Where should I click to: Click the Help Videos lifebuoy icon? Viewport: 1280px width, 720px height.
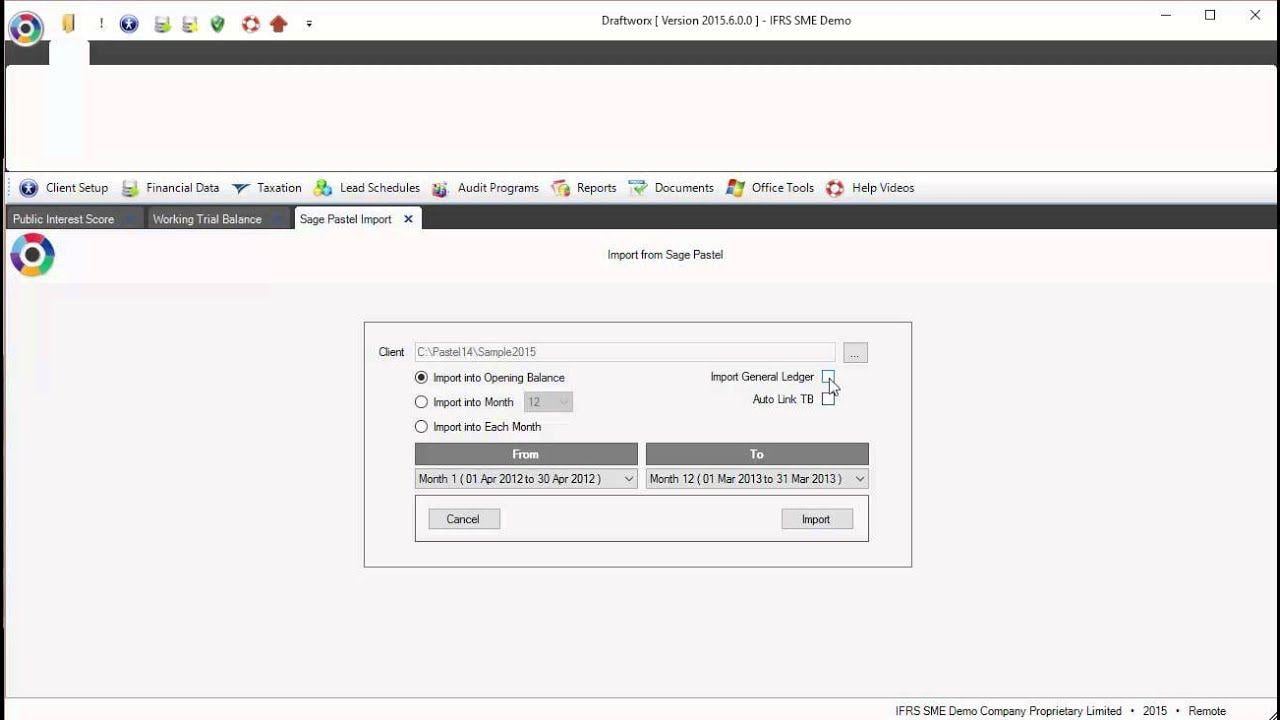pos(835,188)
